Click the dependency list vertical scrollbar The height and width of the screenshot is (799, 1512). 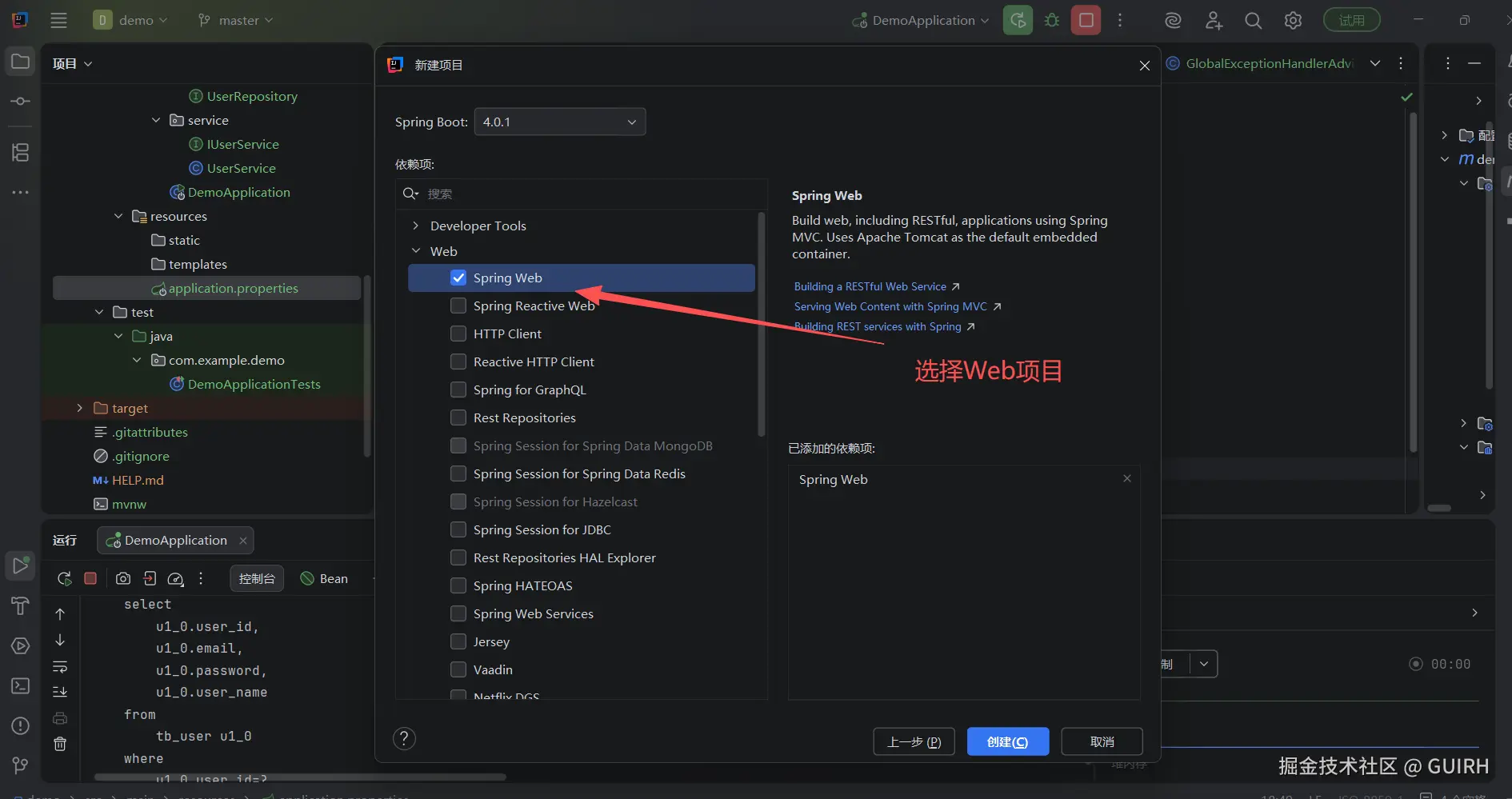[761, 324]
